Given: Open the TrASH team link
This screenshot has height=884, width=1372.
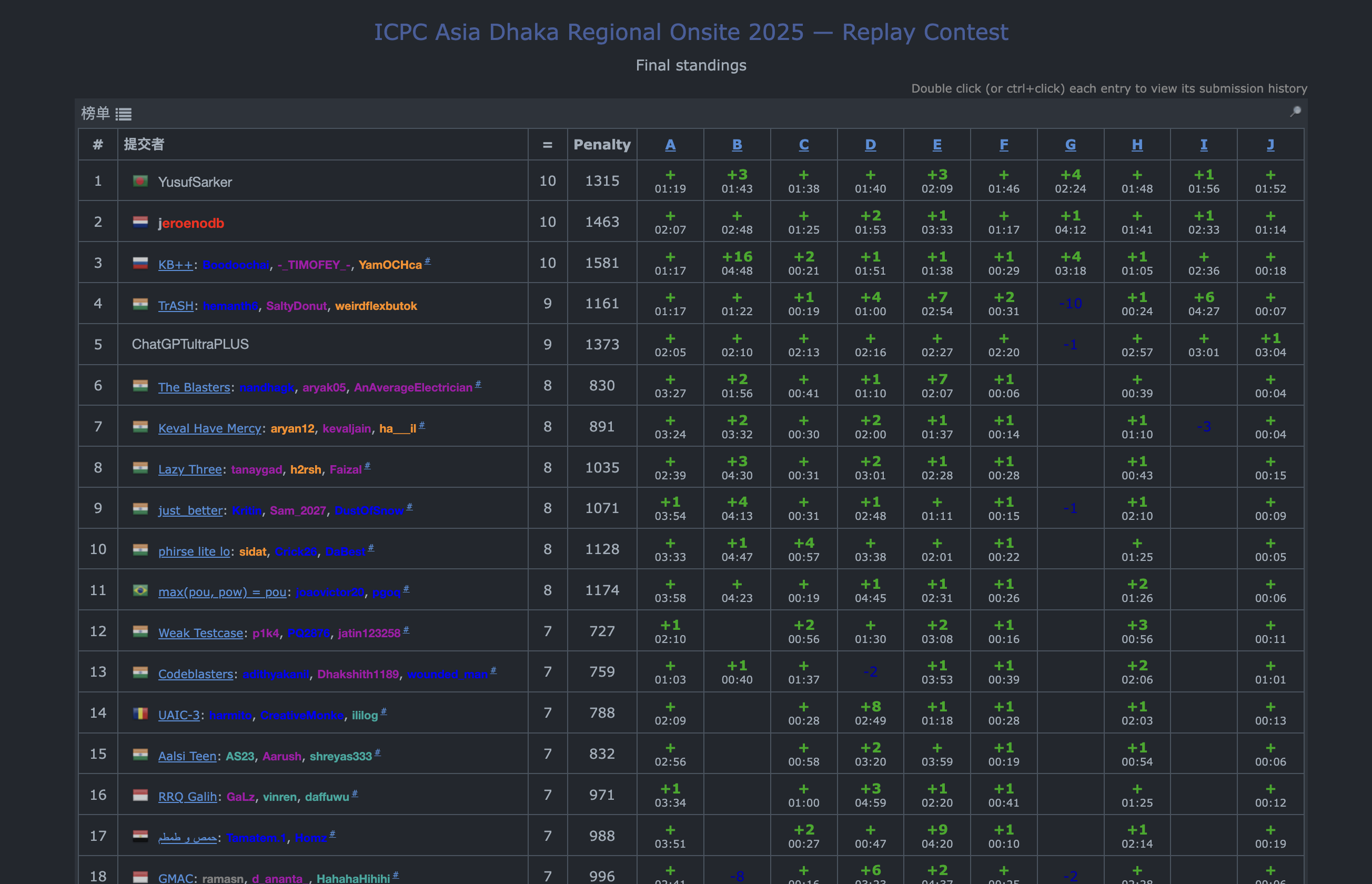Looking at the screenshot, I should (176, 306).
